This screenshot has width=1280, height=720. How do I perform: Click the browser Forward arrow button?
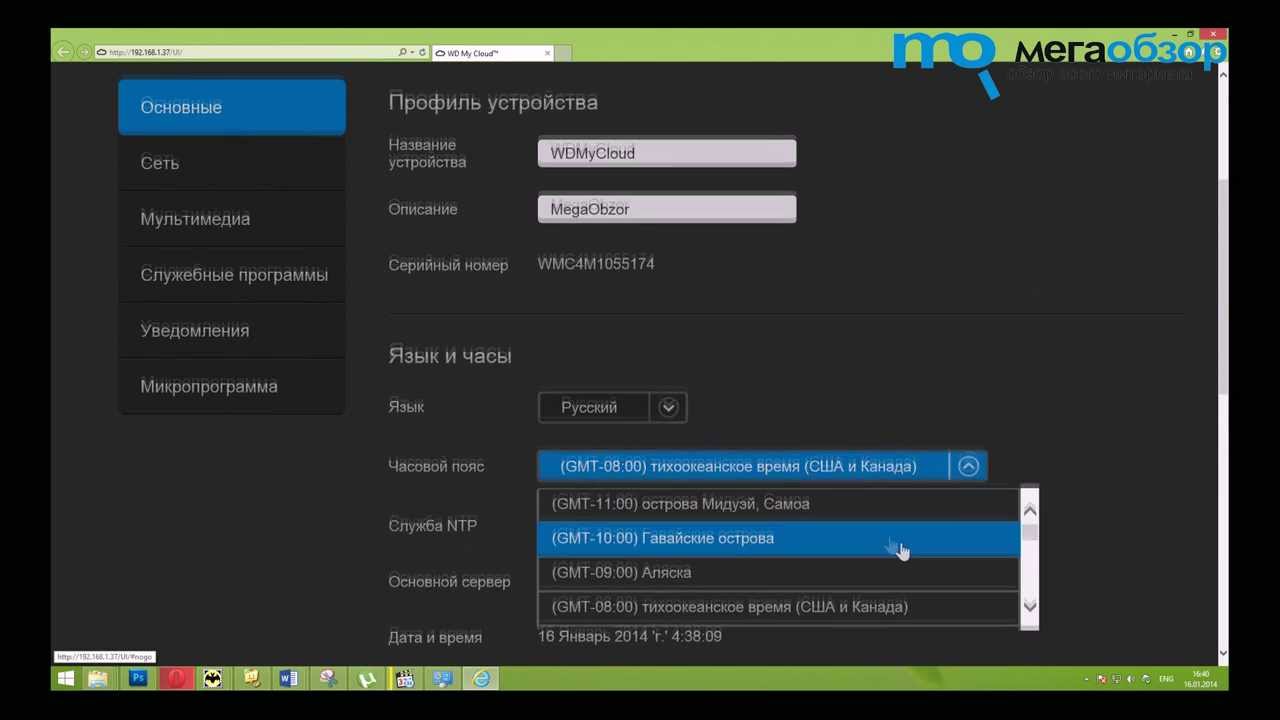tap(84, 52)
